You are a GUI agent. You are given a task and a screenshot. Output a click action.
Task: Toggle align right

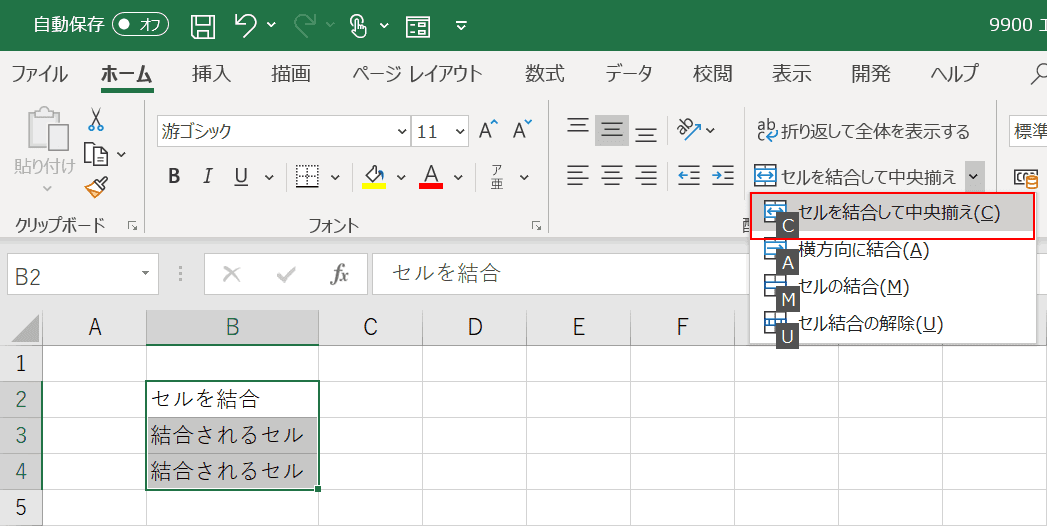coord(646,176)
